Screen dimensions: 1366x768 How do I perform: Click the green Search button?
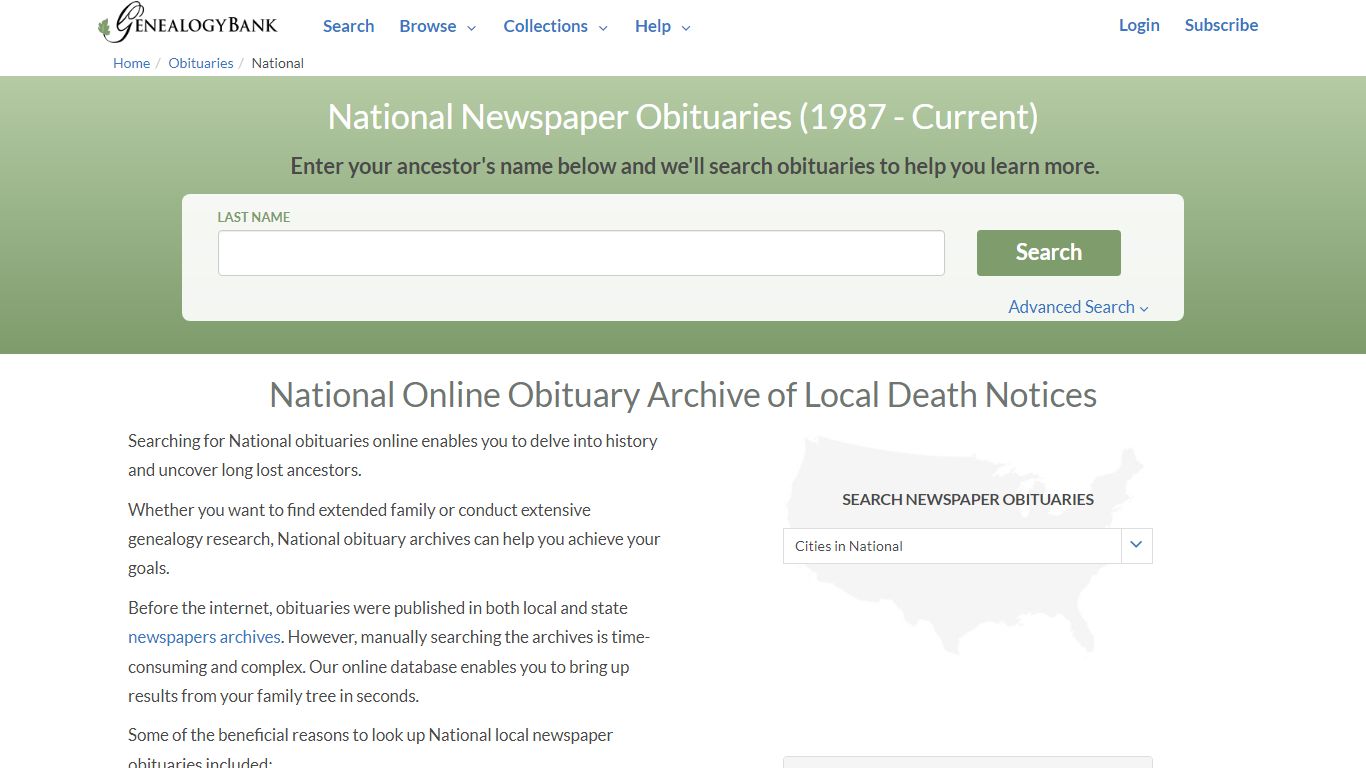pyautogui.click(x=1048, y=253)
